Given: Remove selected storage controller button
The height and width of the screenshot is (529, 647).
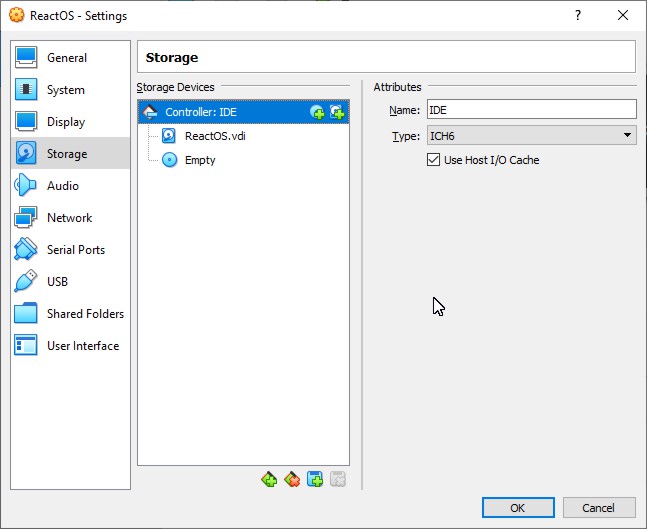Looking at the screenshot, I should 292,479.
